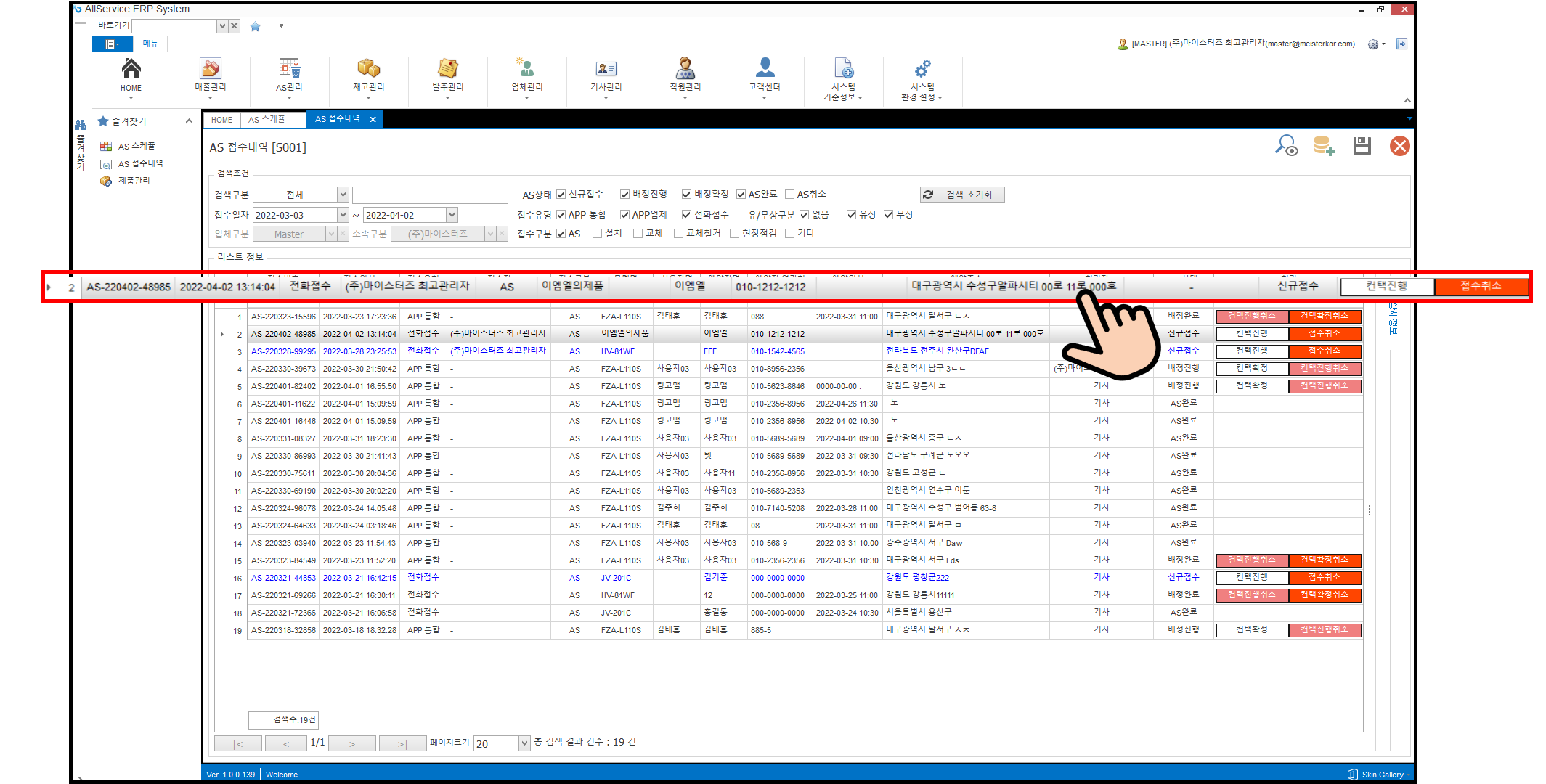Click the 검색 초기화 button
1546x784 pixels.
click(x=962, y=195)
